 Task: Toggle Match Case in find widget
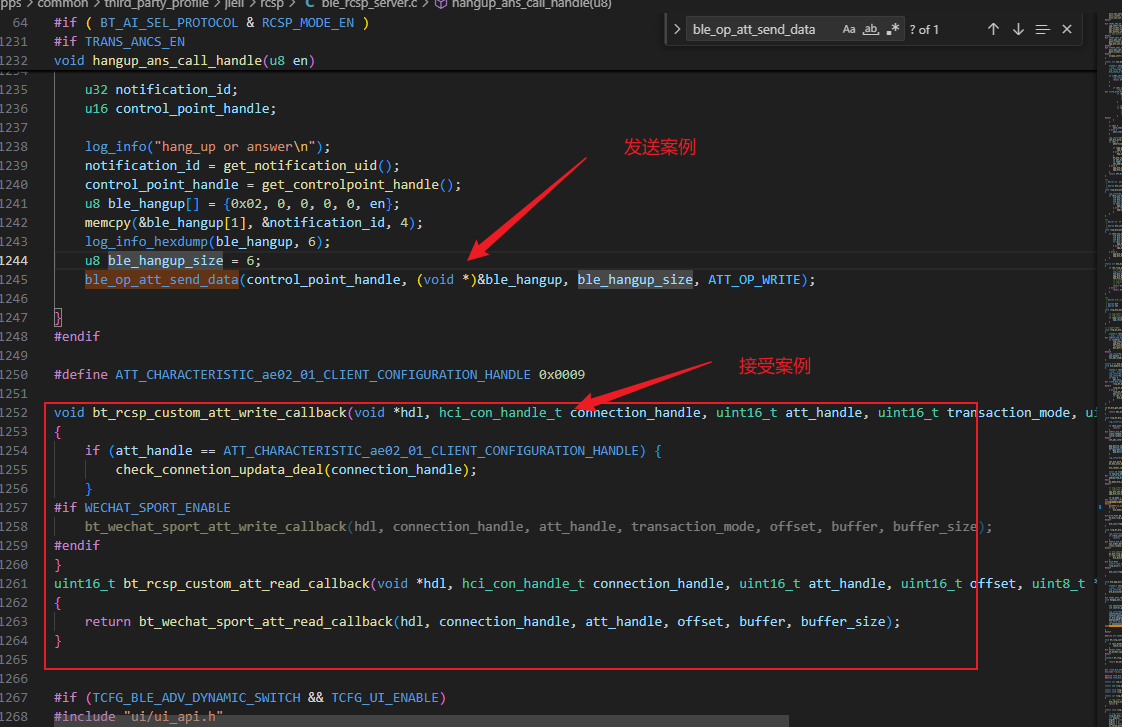(849, 29)
